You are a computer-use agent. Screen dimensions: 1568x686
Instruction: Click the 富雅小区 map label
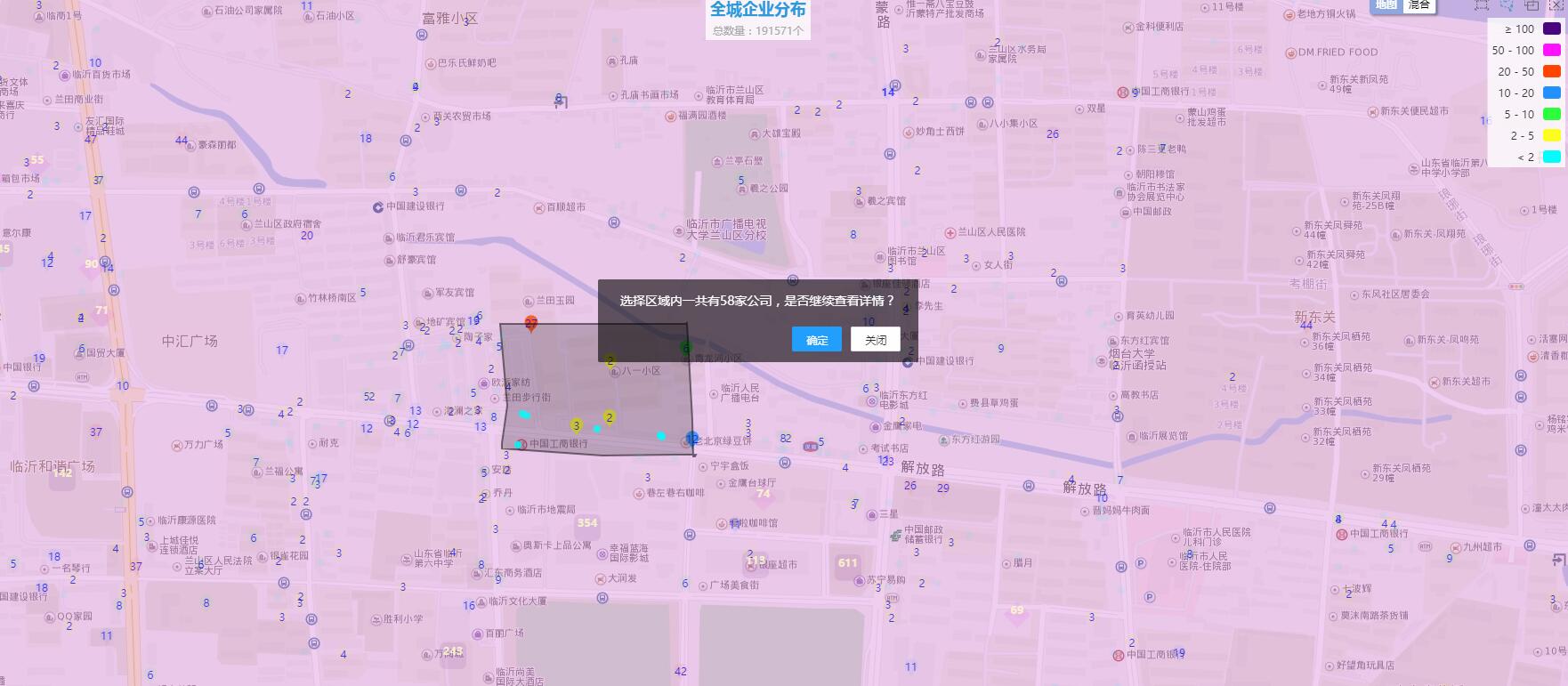click(450, 18)
